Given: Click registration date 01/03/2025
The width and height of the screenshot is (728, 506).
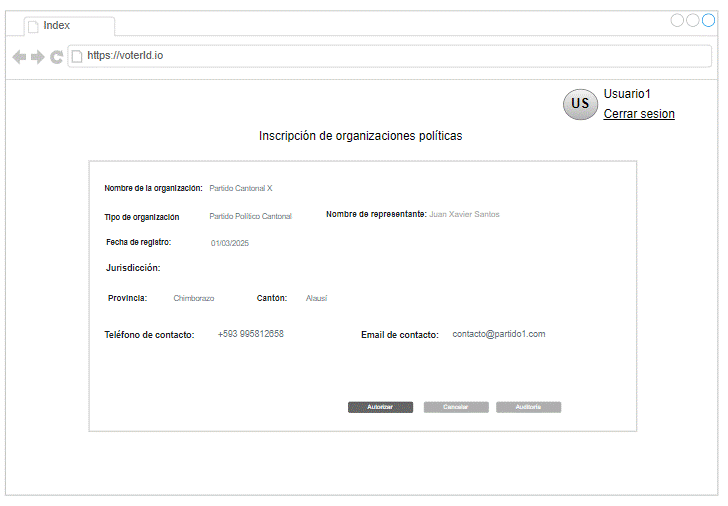Looking at the screenshot, I should pyautogui.click(x=230, y=243).
